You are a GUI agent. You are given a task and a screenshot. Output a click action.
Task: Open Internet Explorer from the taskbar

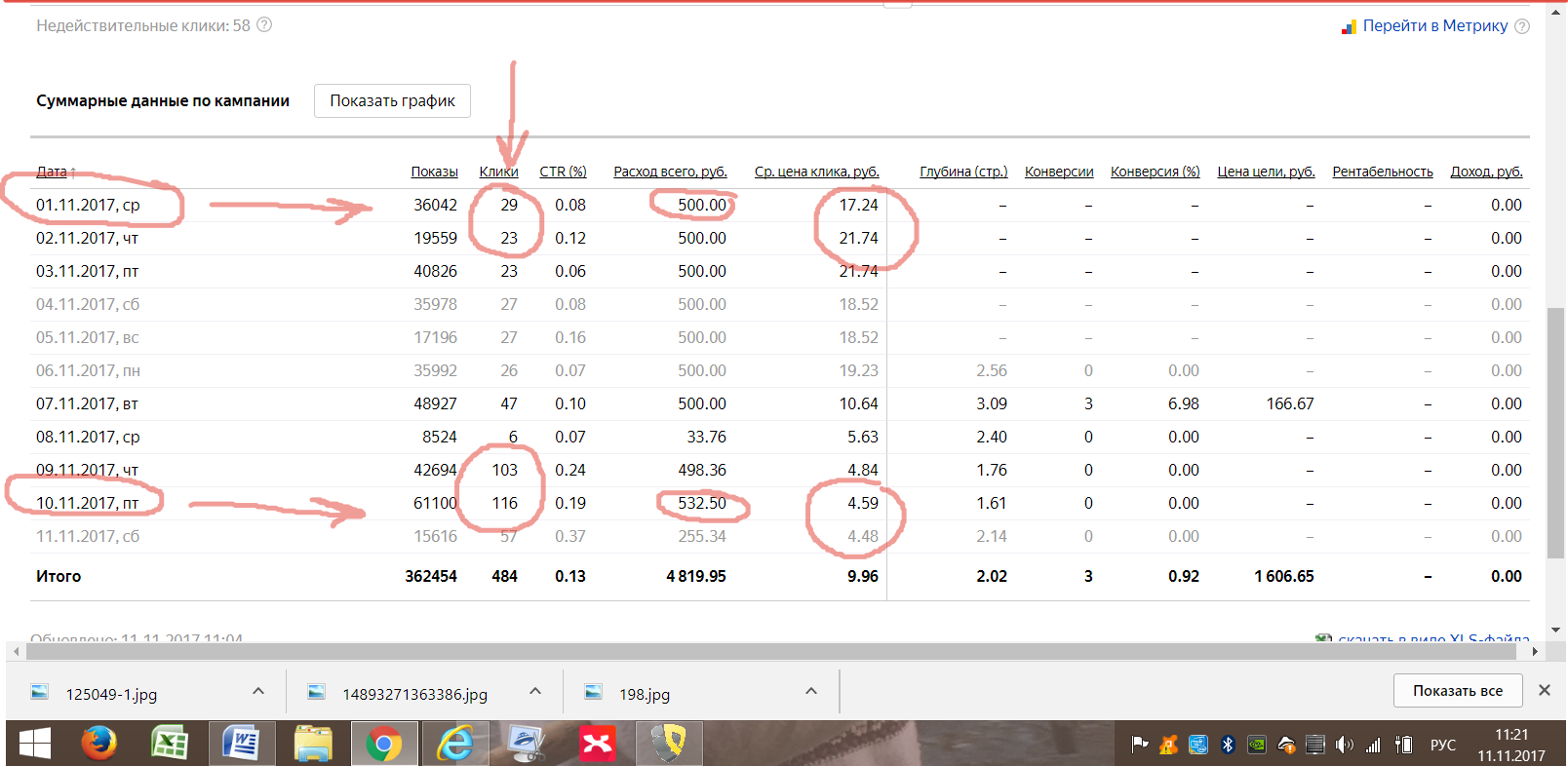[454, 745]
